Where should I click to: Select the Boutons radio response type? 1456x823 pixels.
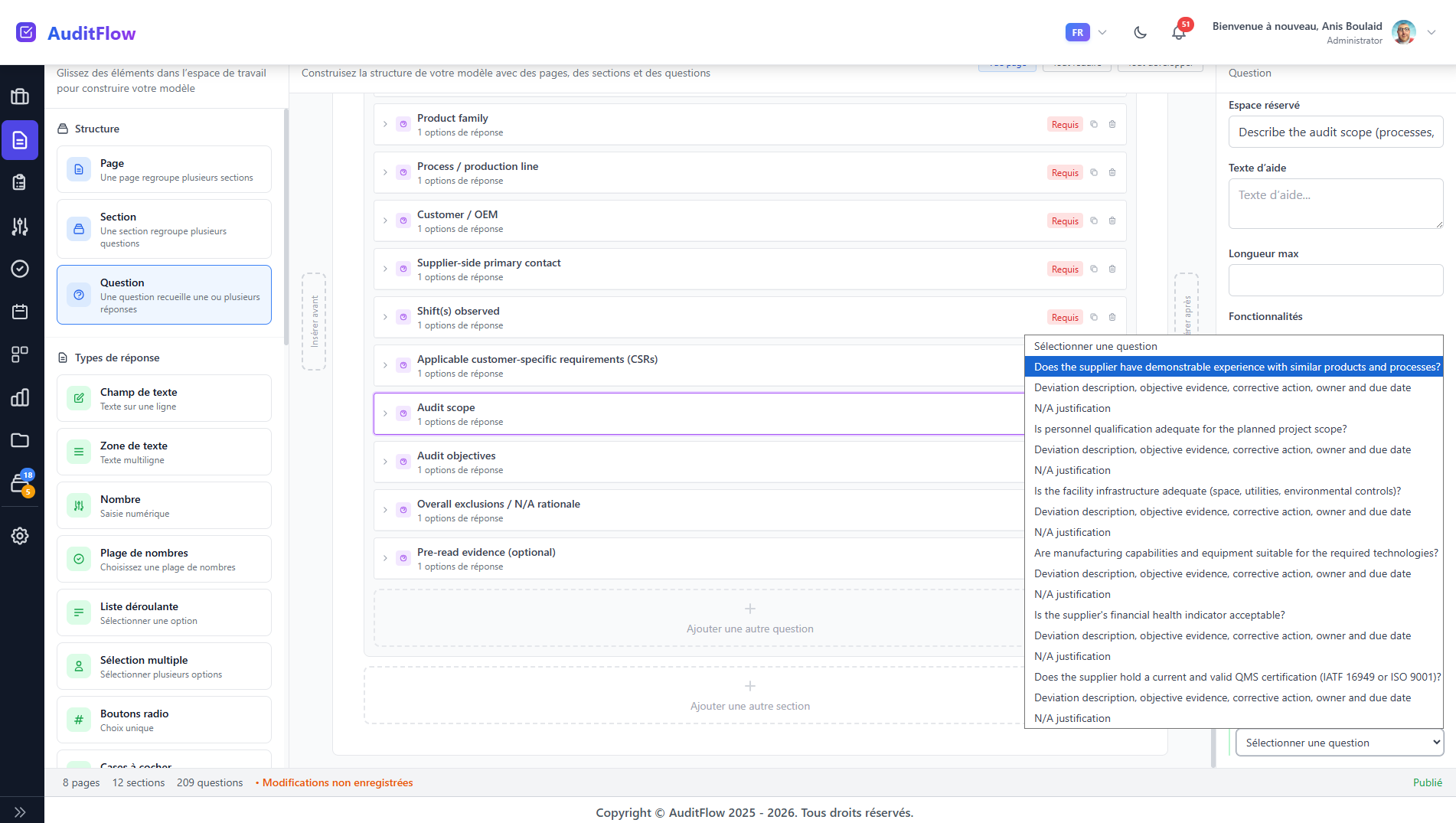tap(164, 720)
